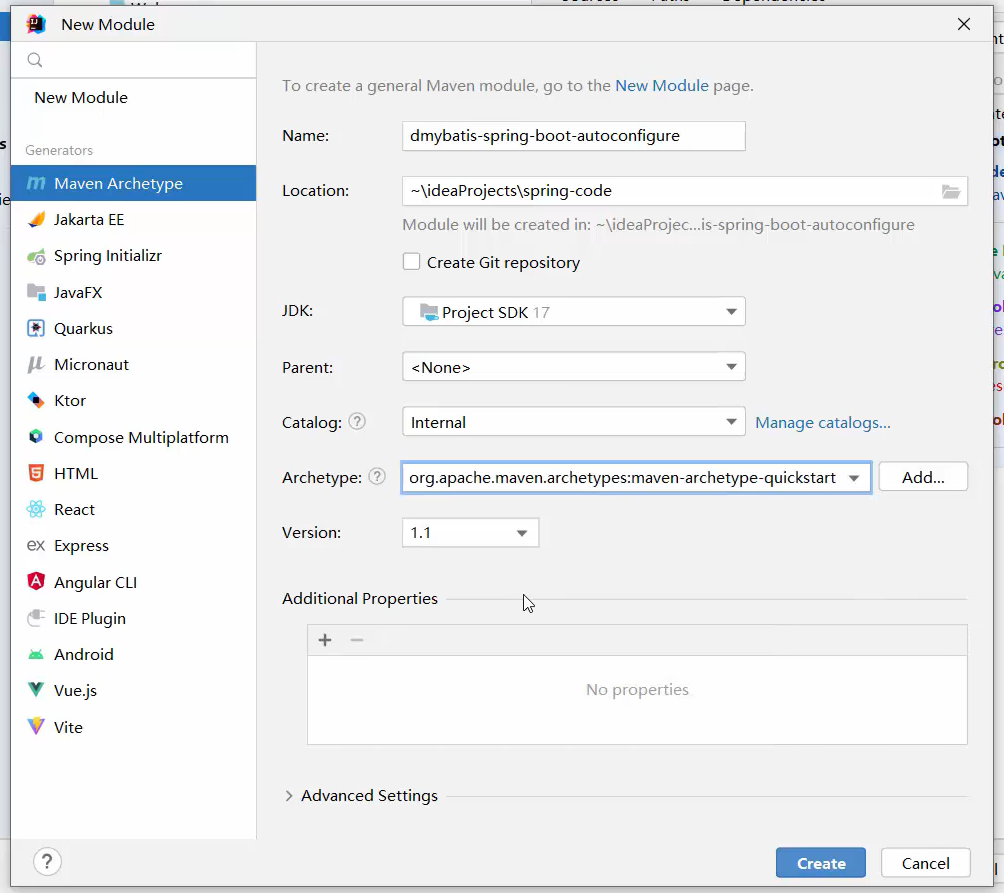This screenshot has height=893, width=1004.
Task: Click the React atom icon
Action: tap(36, 510)
